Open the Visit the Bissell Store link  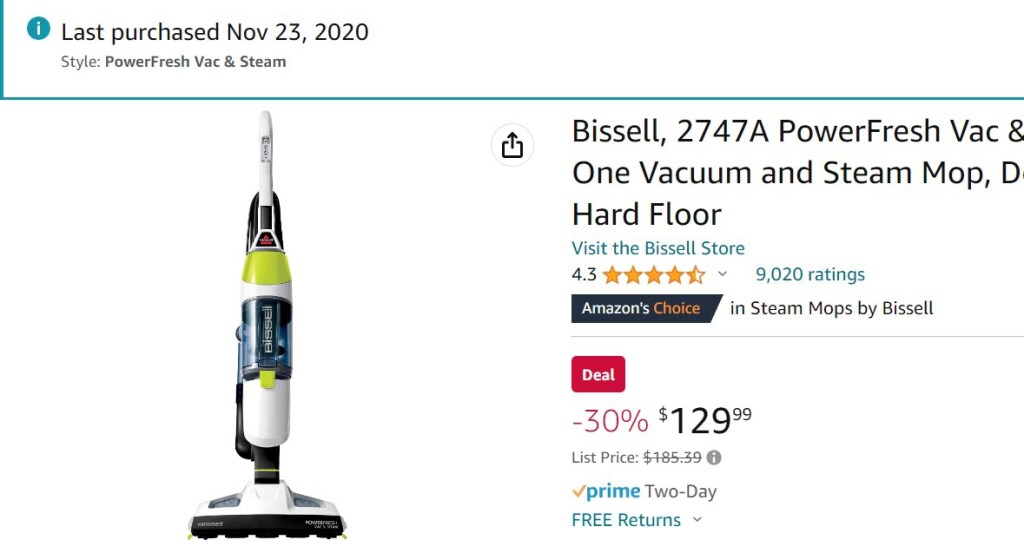point(658,248)
